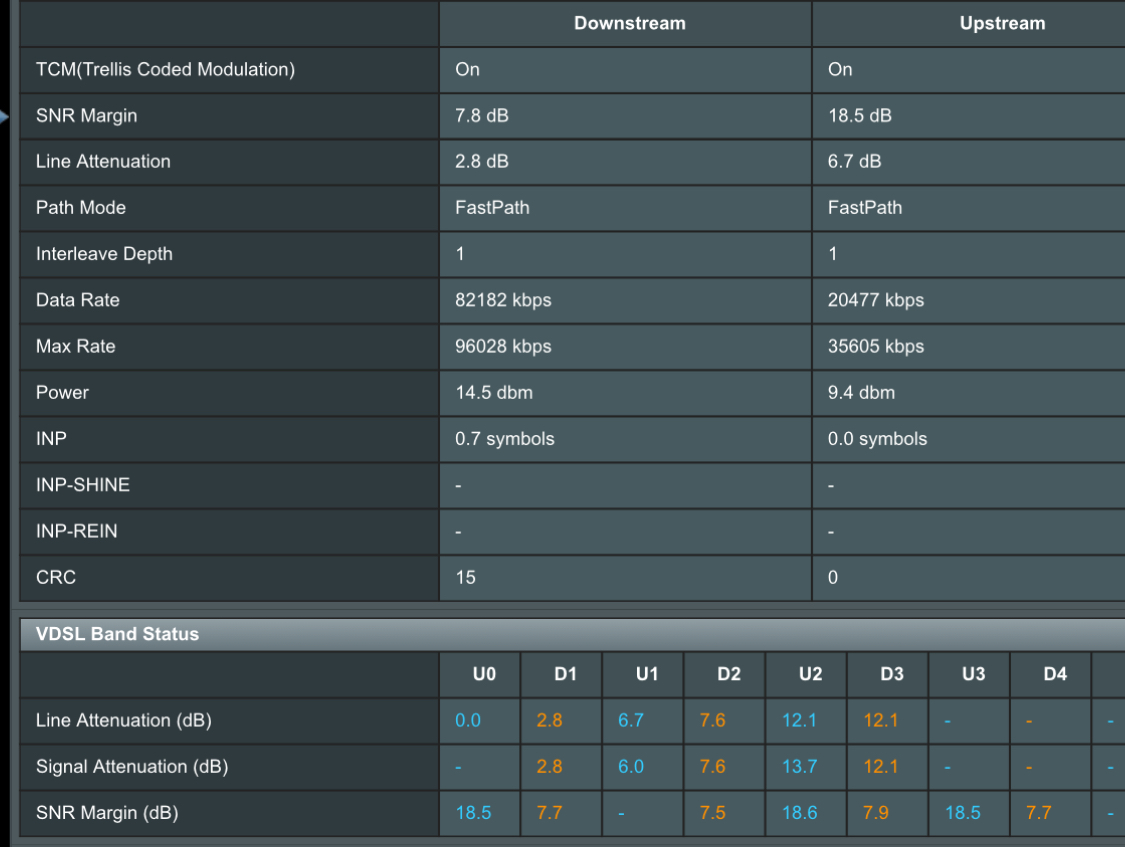Image resolution: width=1125 pixels, height=847 pixels.
Task: Click the U1 band column header
Action: click(x=646, y=674)
